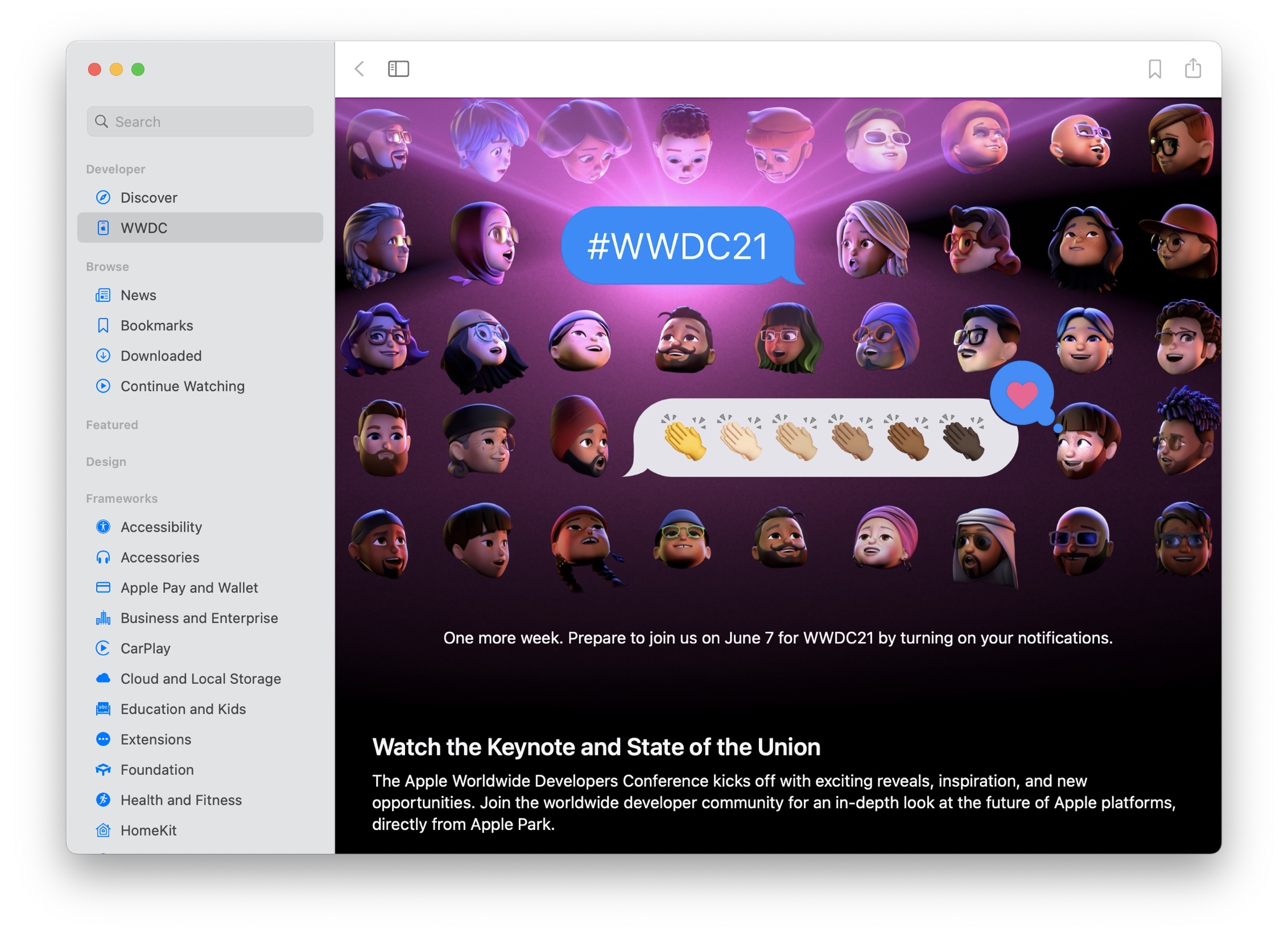Click the Bookmarks sidebar icon
This screenshot has width=1288, height=934.
(x=103, y=325)
